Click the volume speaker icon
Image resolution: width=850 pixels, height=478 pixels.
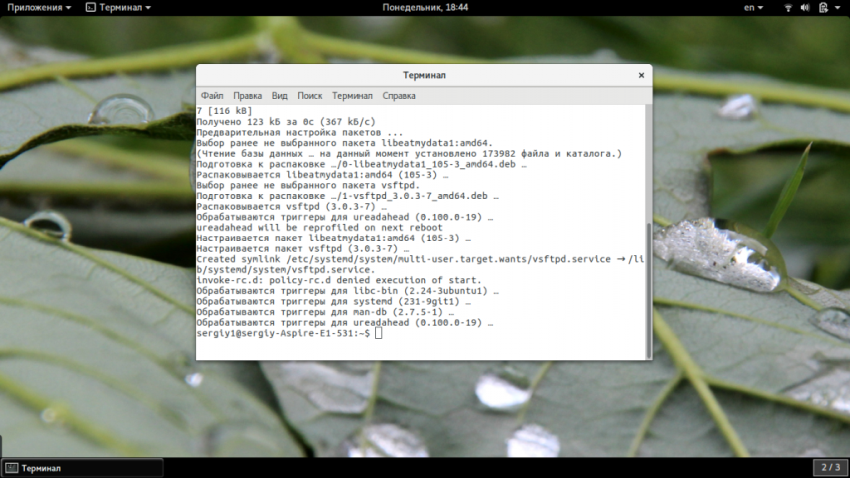point(806,7)
